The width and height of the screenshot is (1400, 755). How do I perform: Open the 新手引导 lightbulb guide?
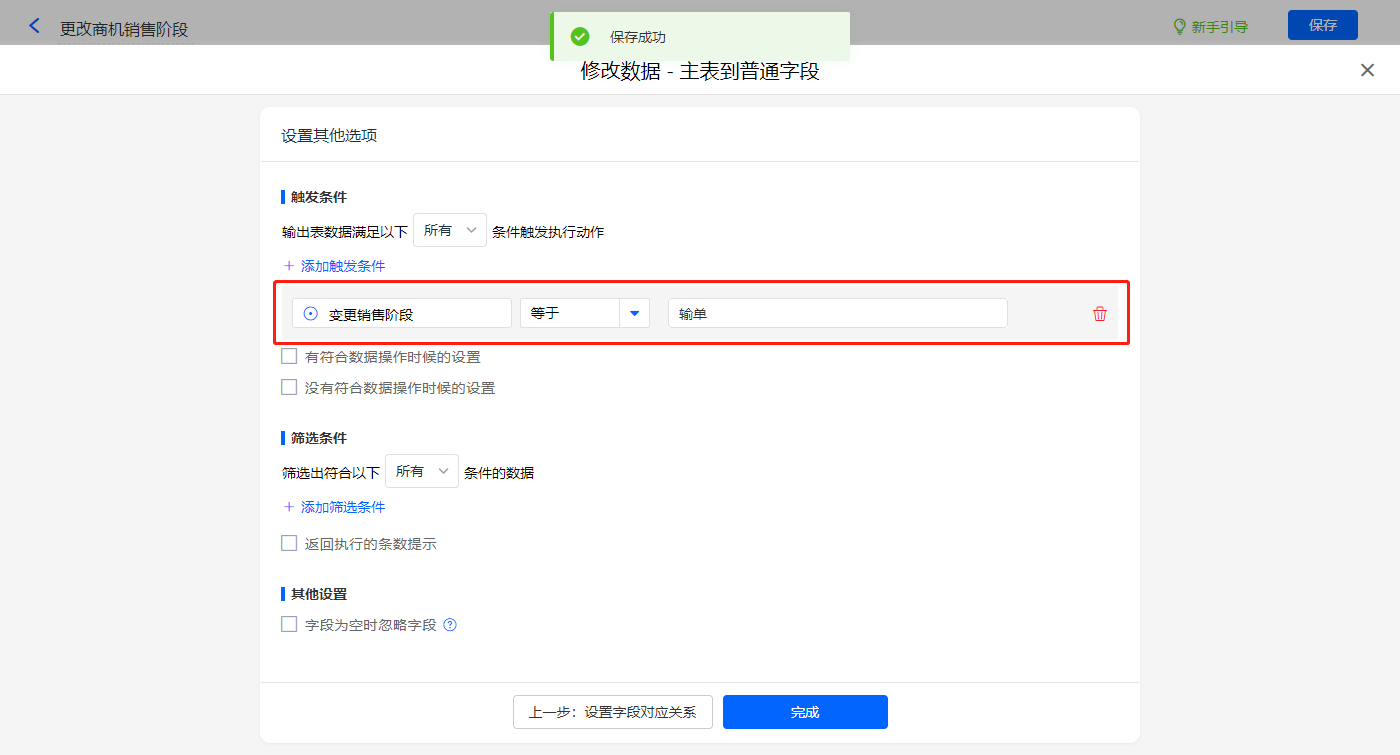pyautogui.click(x=1210, y=27)
